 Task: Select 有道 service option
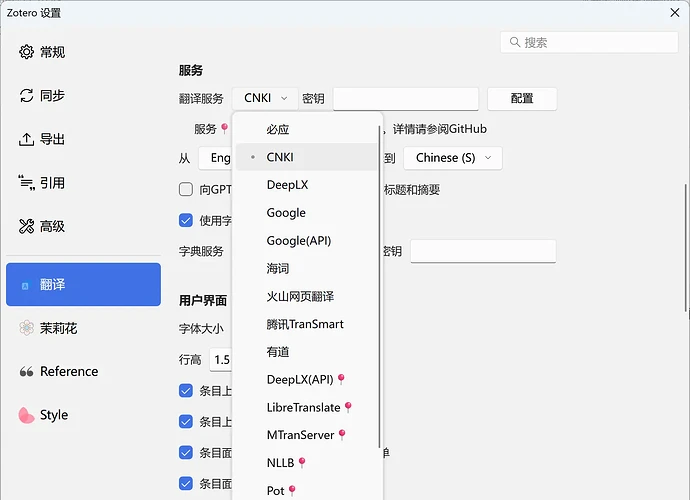coord(306,352)
